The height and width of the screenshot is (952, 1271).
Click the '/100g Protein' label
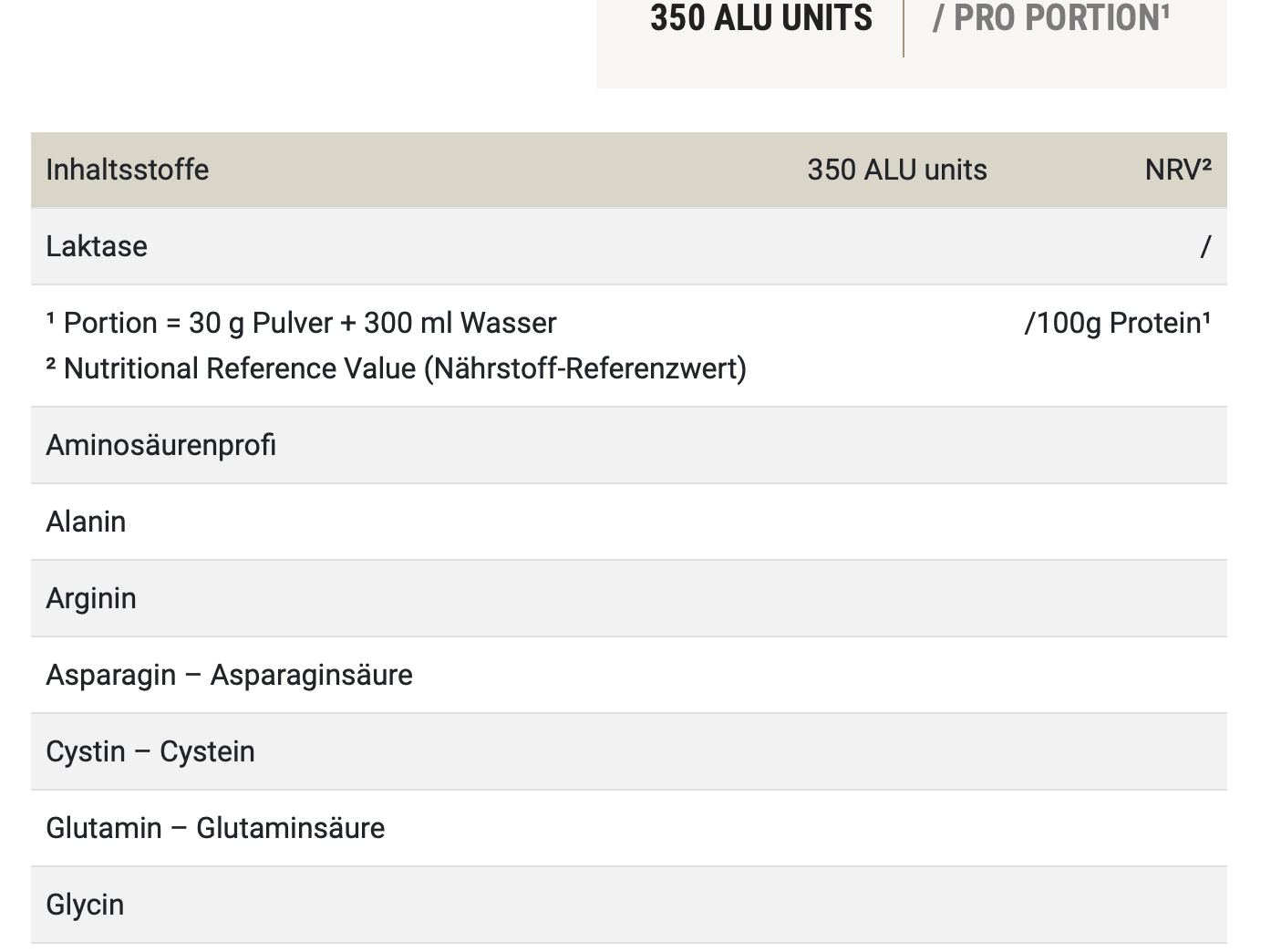pyautogui.click(x=1117, y=323)
